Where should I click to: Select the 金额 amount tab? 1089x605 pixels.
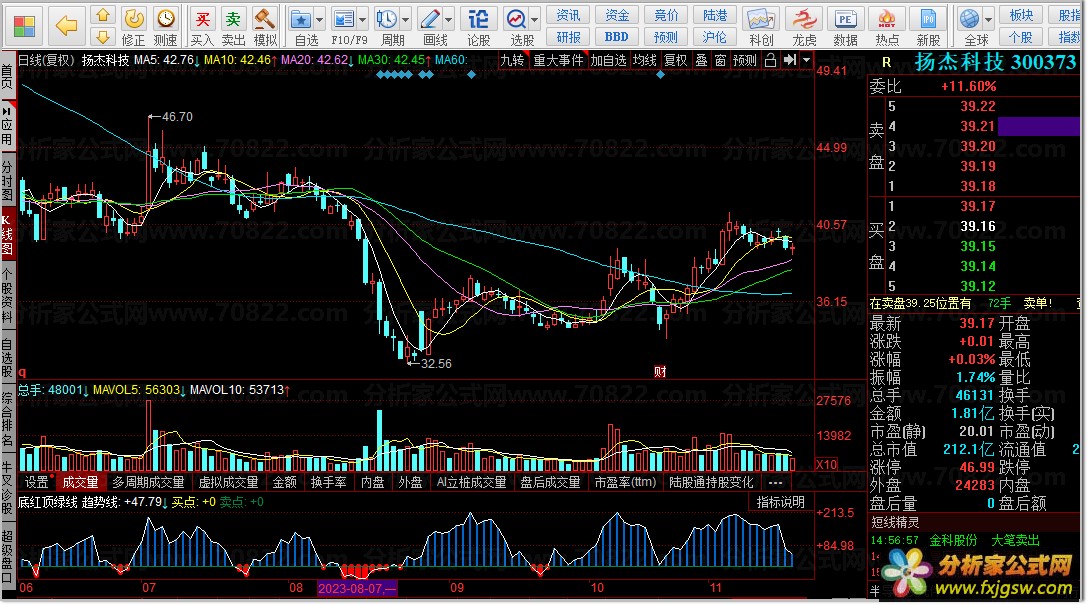coord(284,482)
